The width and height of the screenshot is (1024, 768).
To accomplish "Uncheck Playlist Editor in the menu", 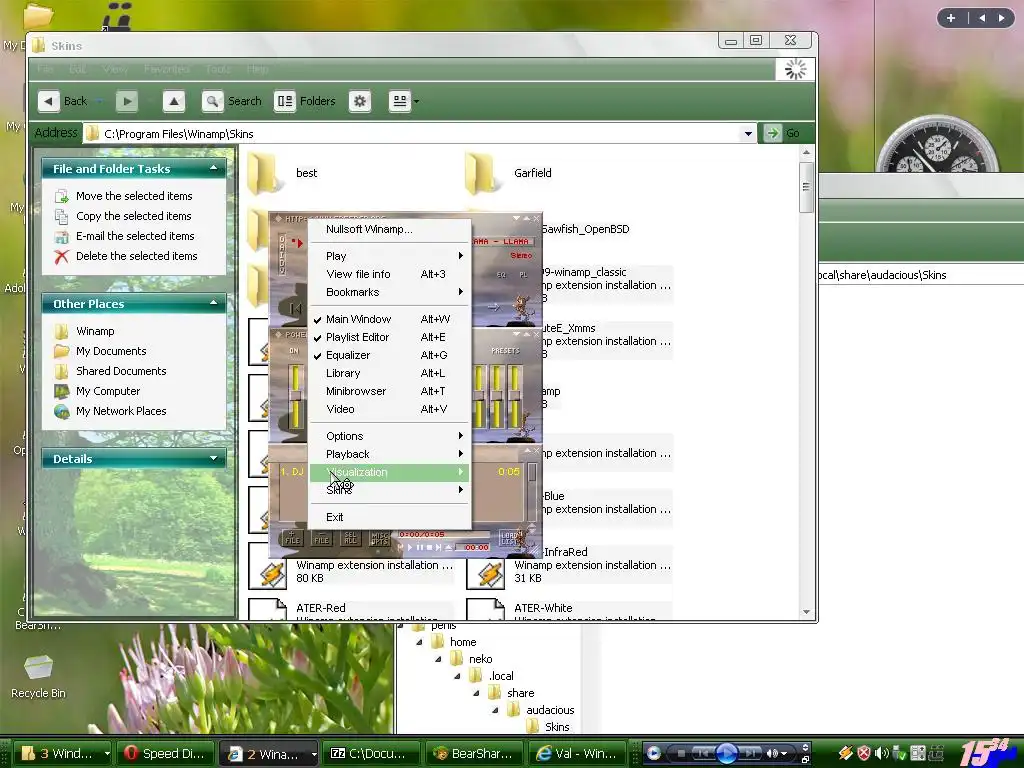I will tap(389, 337).
